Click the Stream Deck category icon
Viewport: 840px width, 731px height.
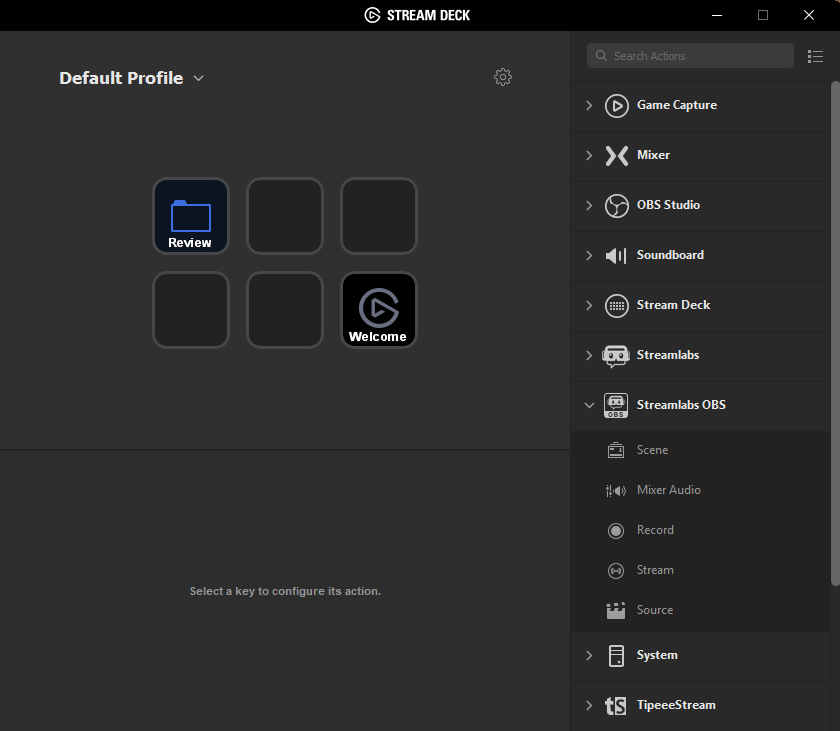(617, 306)
